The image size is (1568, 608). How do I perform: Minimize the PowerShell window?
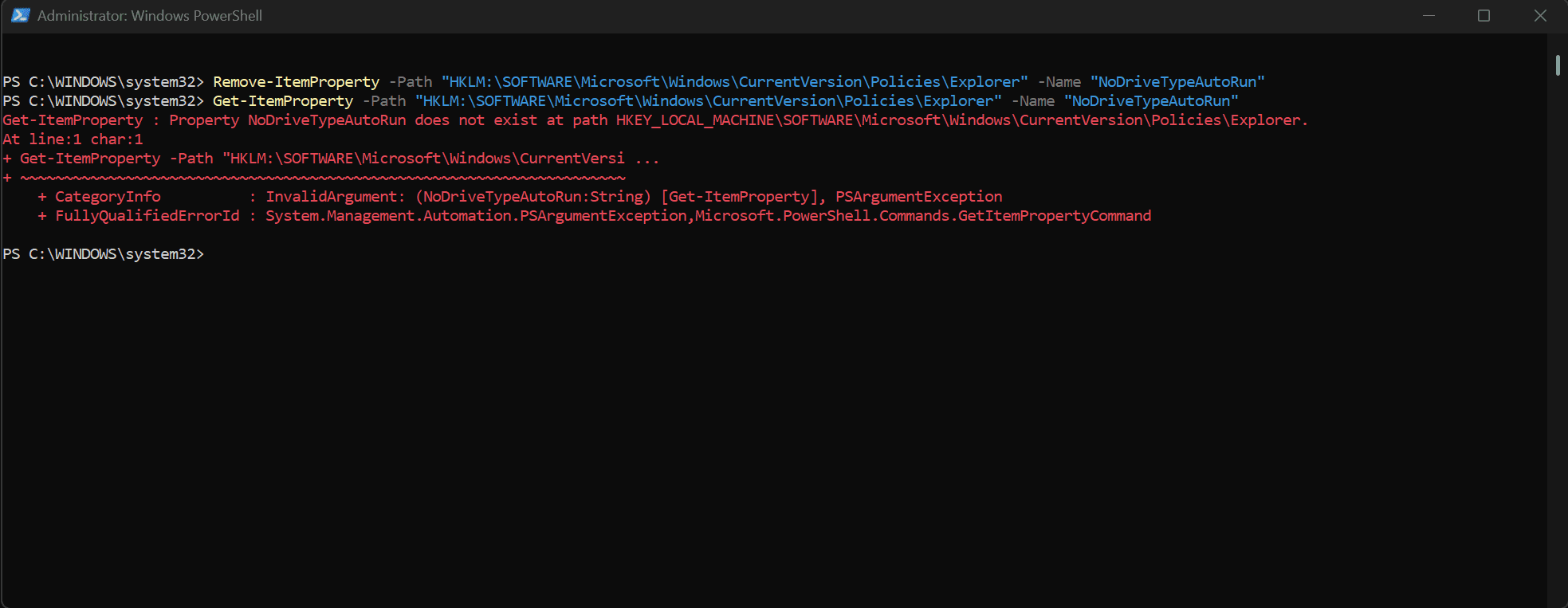pyautogui.click(x=1428, y=16)
